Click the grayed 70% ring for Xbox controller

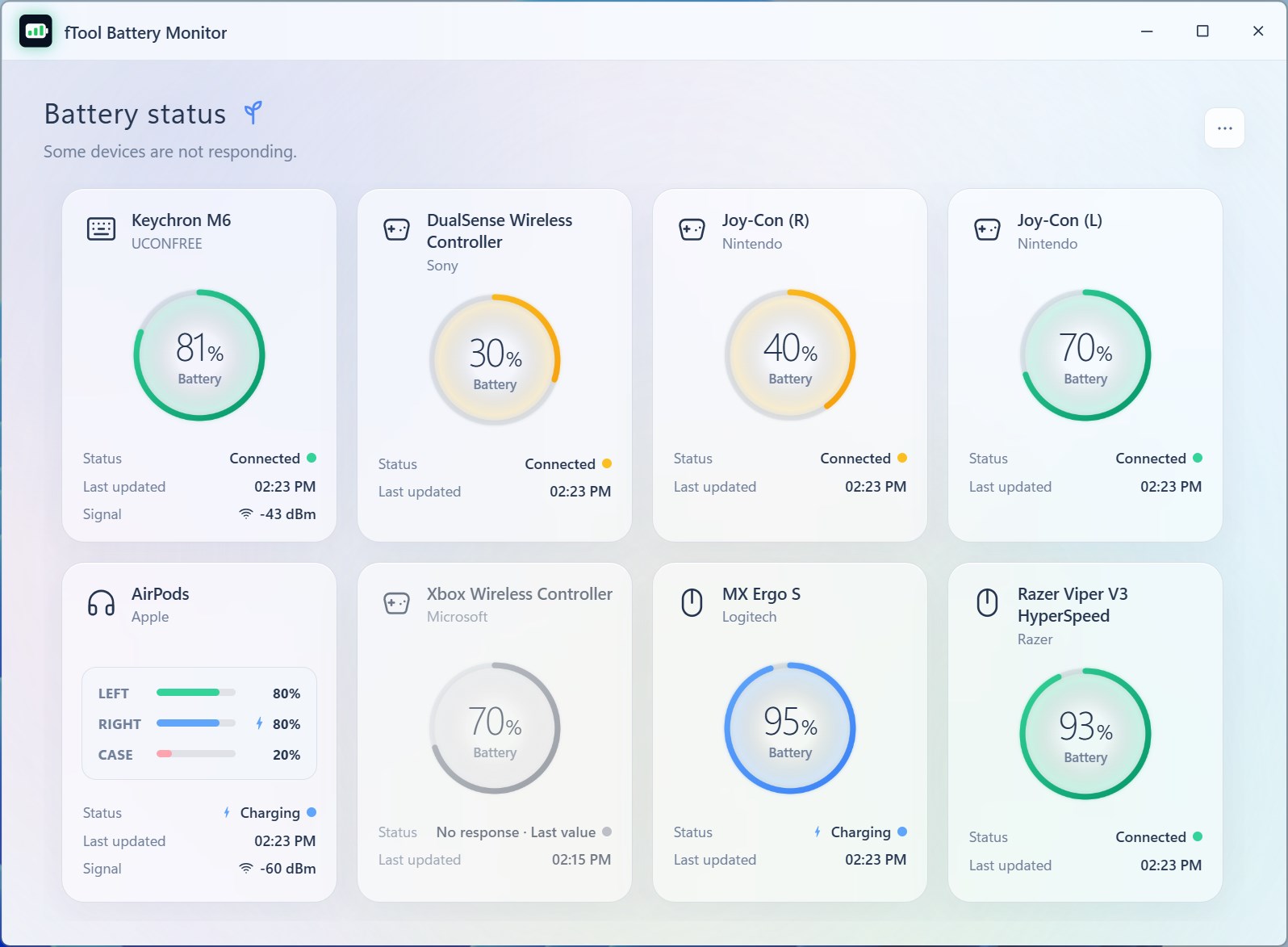pyautogui.click(x=495, y=728)
